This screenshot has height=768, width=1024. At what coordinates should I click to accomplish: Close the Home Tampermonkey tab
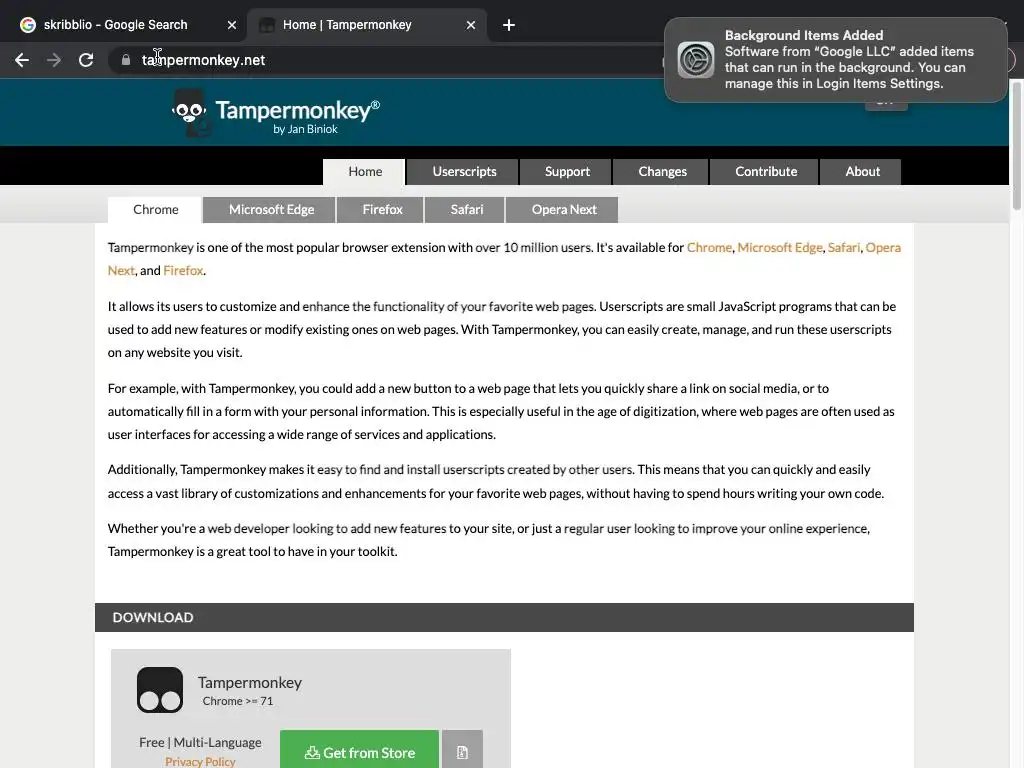coord(471,25)
